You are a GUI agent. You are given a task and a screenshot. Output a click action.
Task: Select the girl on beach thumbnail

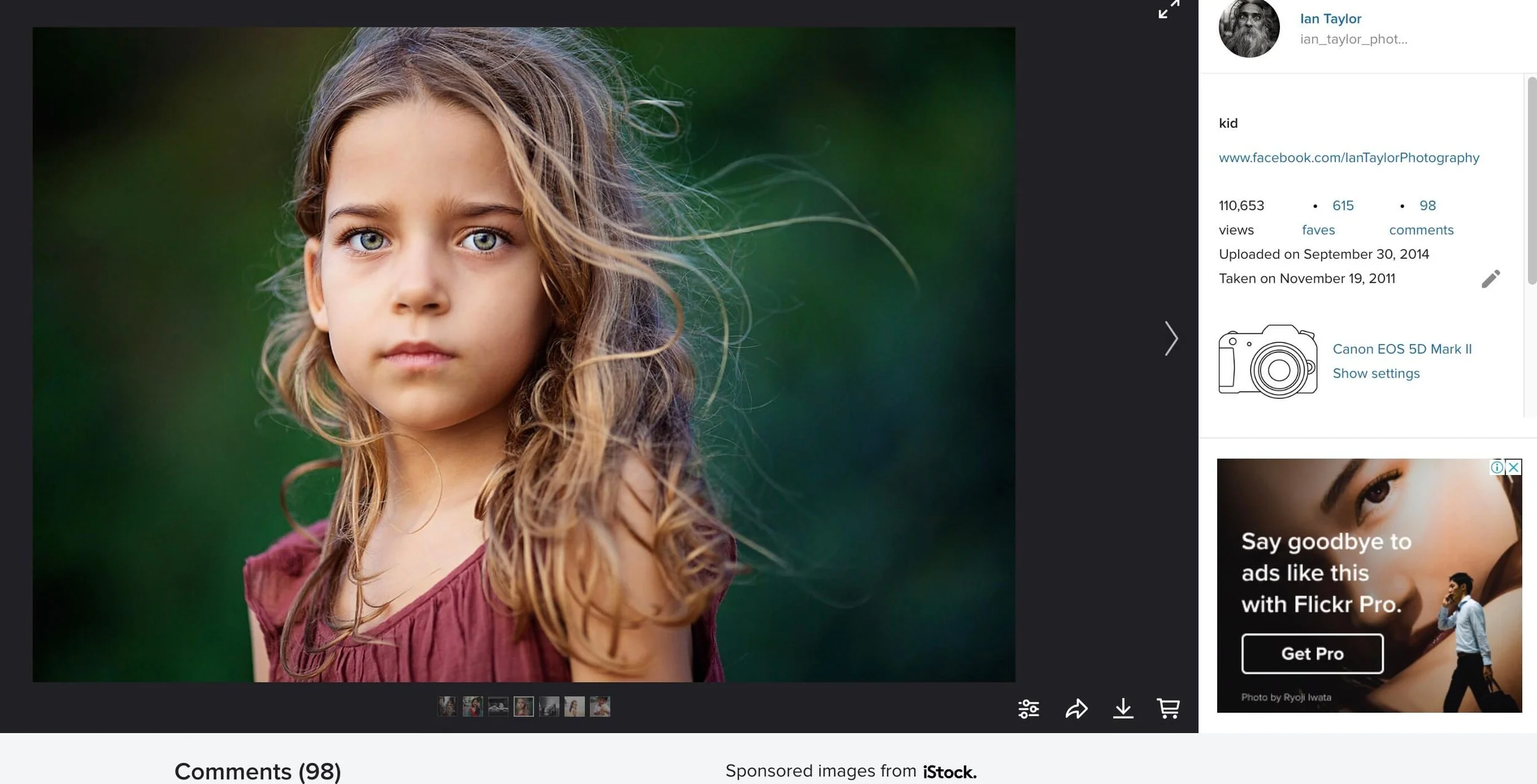click(x=574, y=707)
